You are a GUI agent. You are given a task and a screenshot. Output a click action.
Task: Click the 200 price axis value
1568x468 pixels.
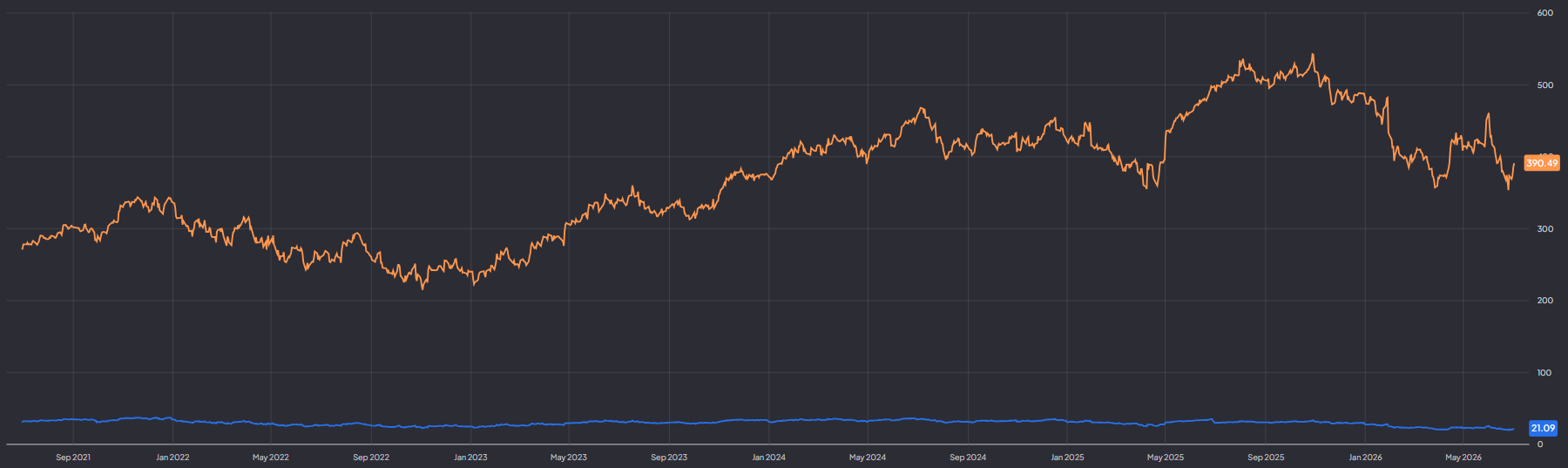click(1545, 301)
